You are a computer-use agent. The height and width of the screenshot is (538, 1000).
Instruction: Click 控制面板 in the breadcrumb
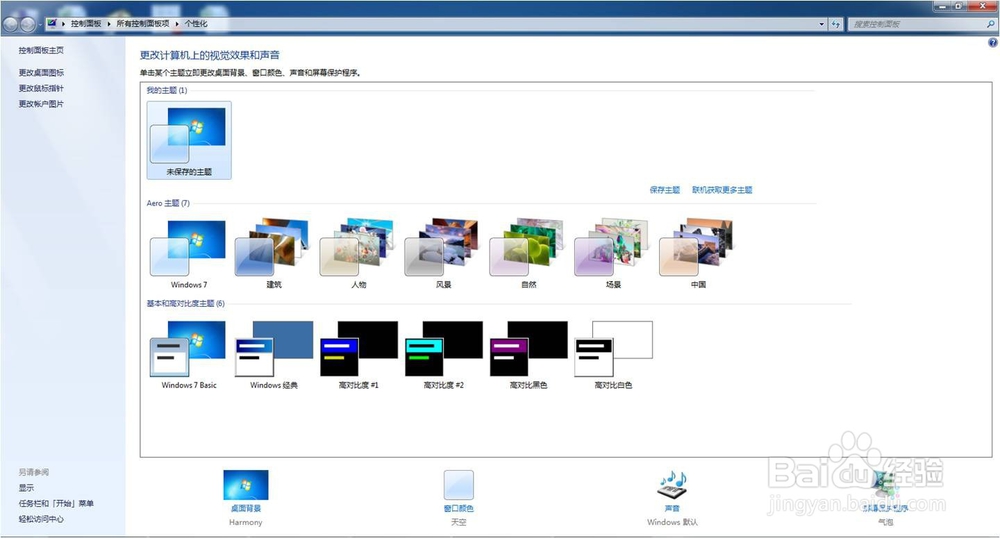(x=86, y=24)
